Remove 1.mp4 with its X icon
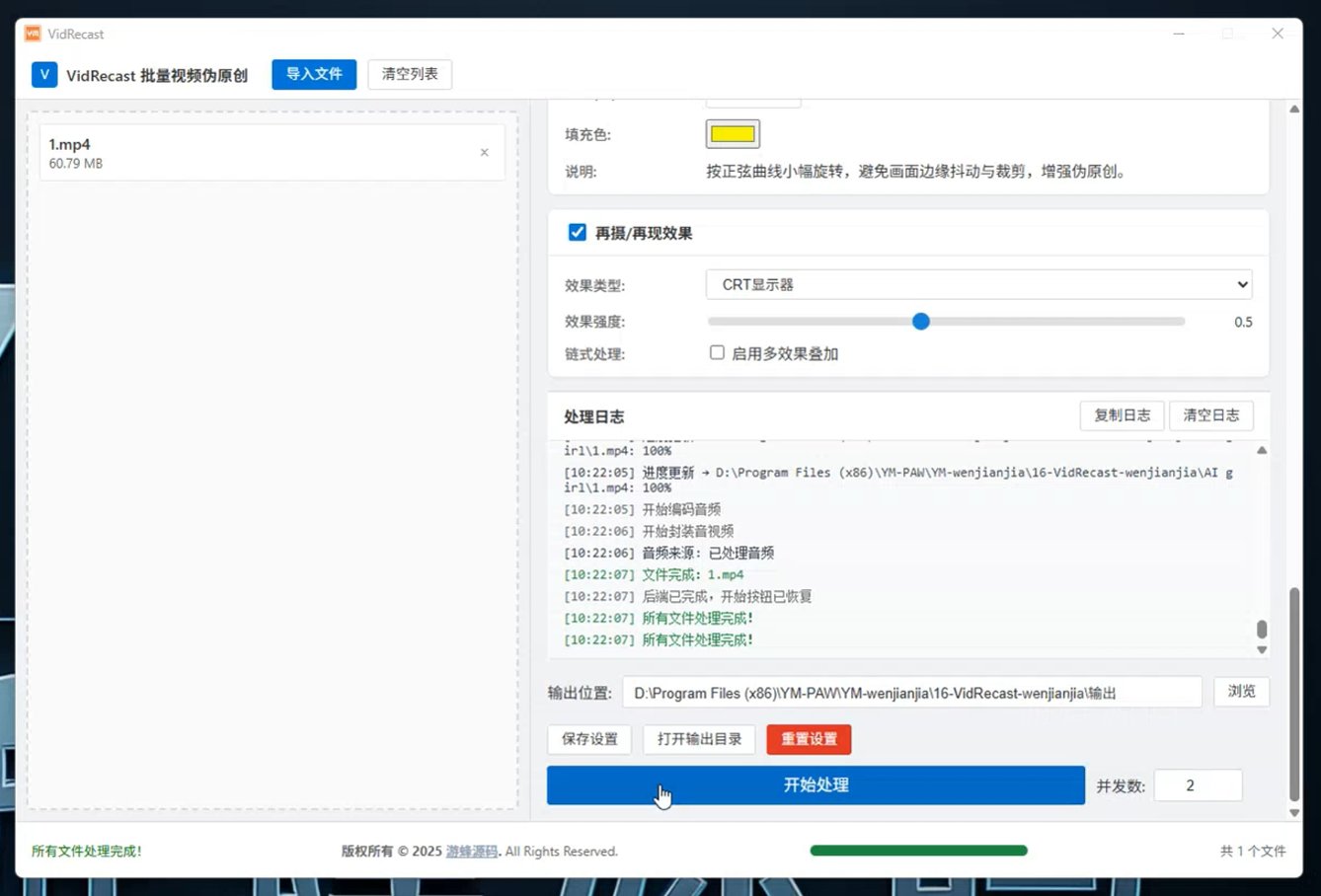 [484, 152]
